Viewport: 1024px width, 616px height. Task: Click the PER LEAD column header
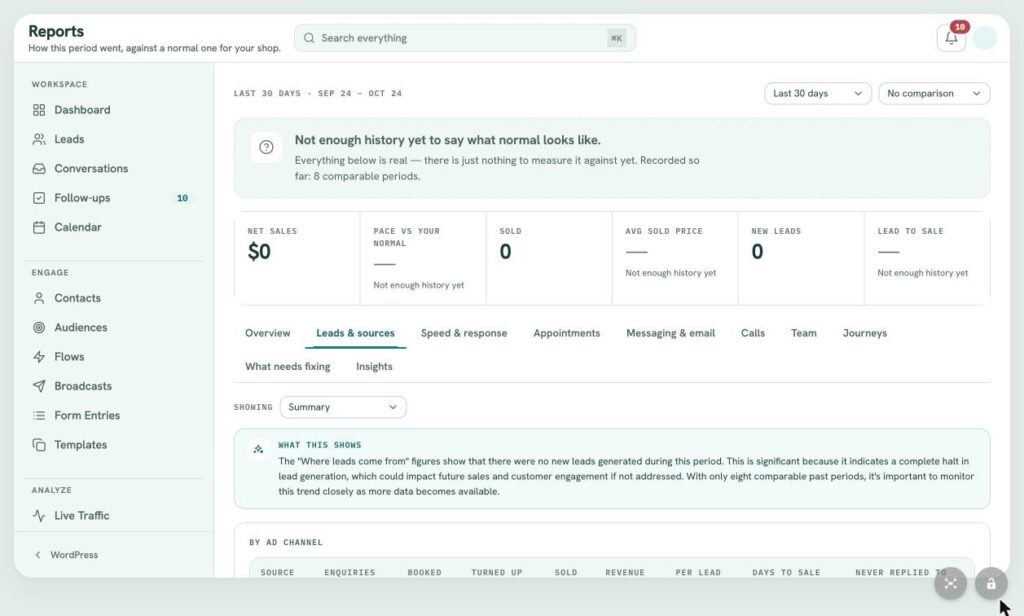698,572
